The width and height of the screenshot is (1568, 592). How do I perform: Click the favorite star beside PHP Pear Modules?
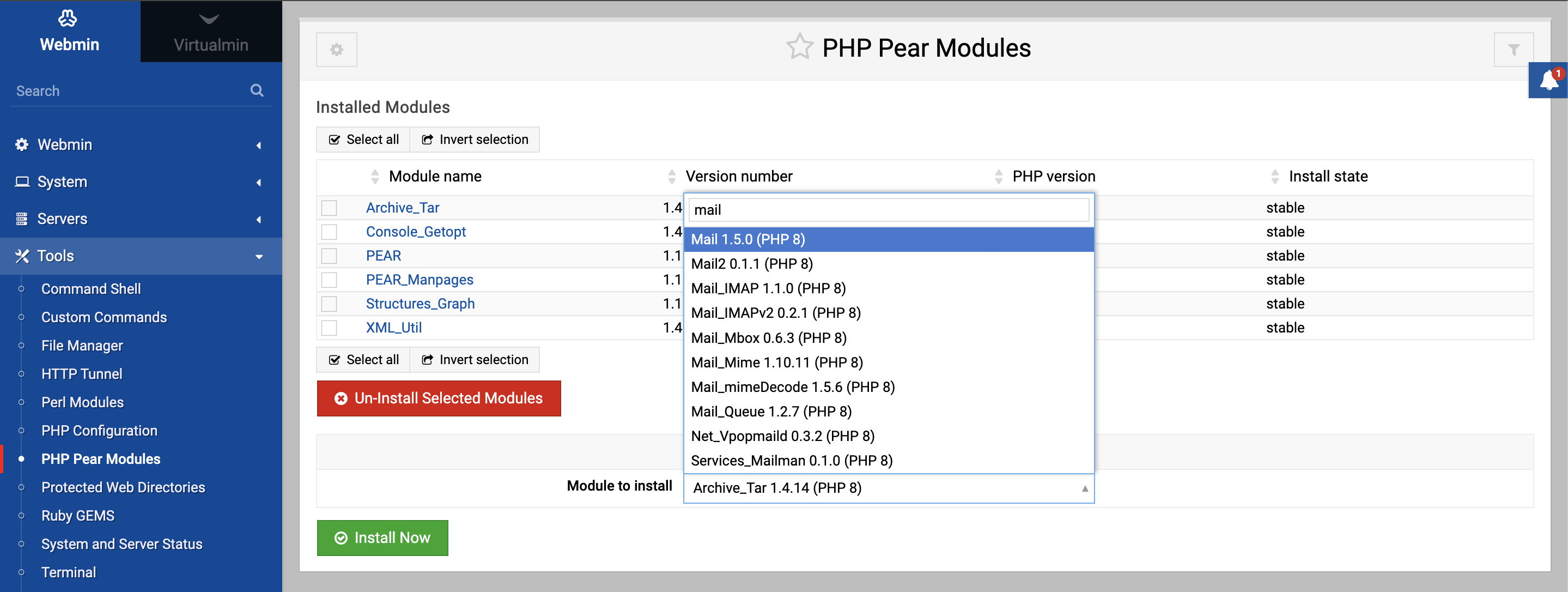[799, 47]
